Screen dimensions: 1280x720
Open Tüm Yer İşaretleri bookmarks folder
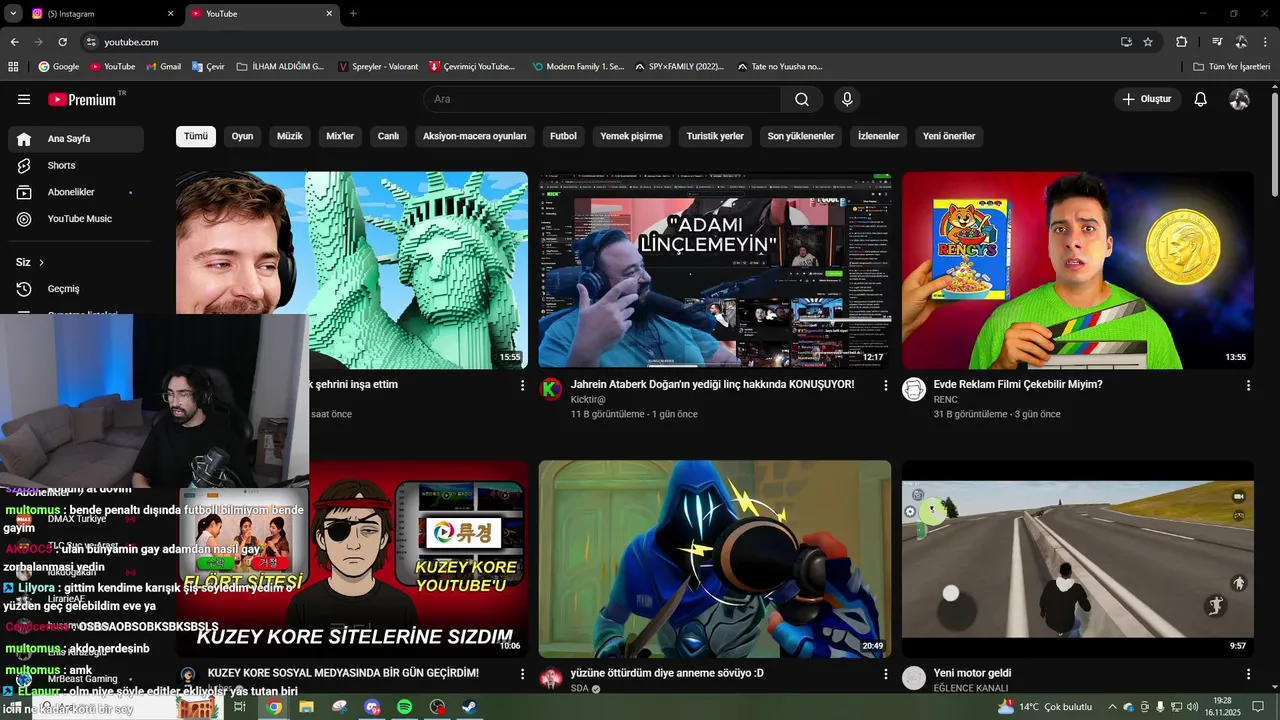coord(1231,67)
